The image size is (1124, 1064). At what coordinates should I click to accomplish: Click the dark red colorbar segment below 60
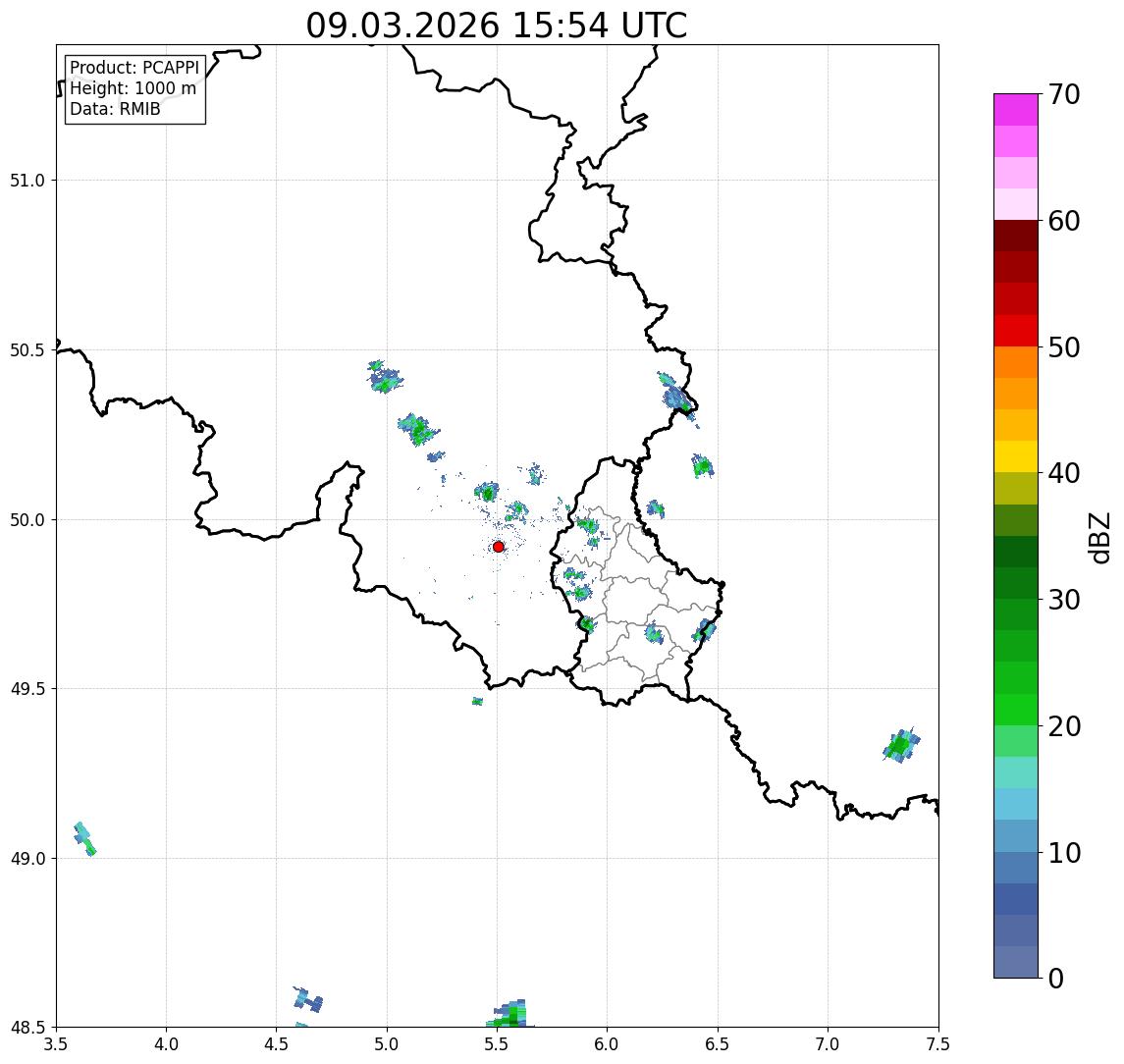pyautogui.click(x=1016, y=236)
